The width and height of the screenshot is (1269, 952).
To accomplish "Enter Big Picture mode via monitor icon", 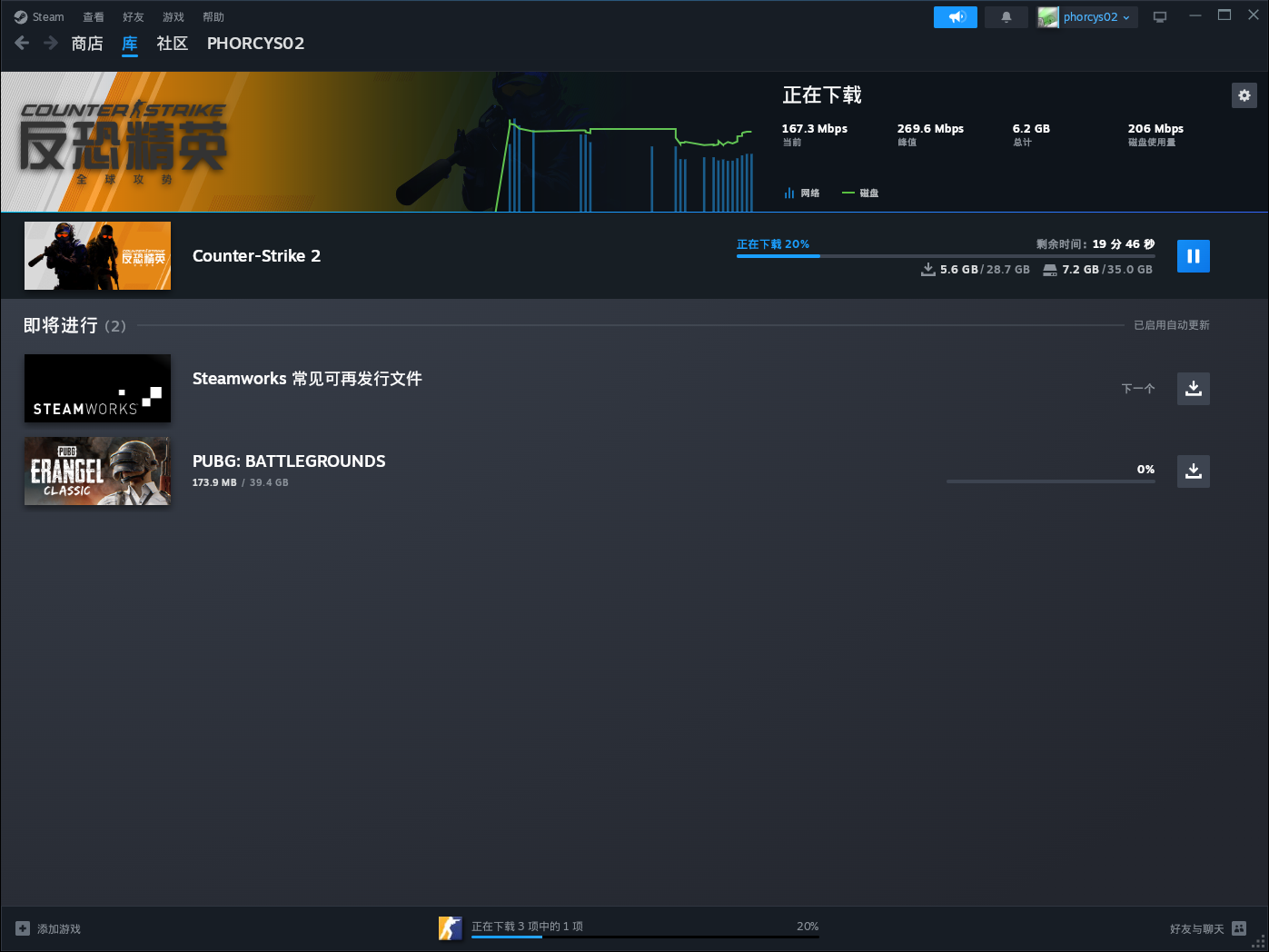I will coord(1160,17).
